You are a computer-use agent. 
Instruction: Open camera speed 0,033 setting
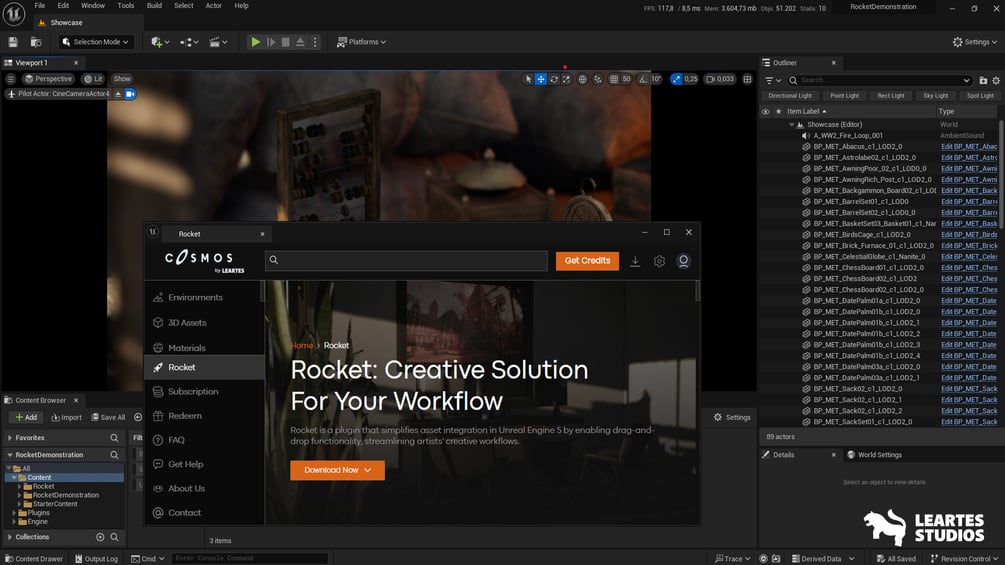pyautogui.click(x=720, y=79)
